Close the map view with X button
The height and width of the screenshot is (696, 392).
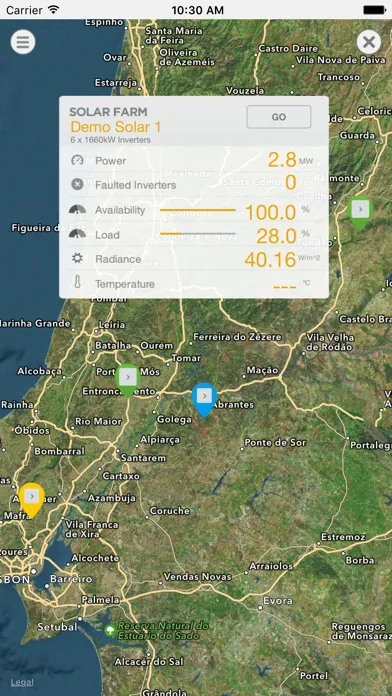(x=368, y=42)
